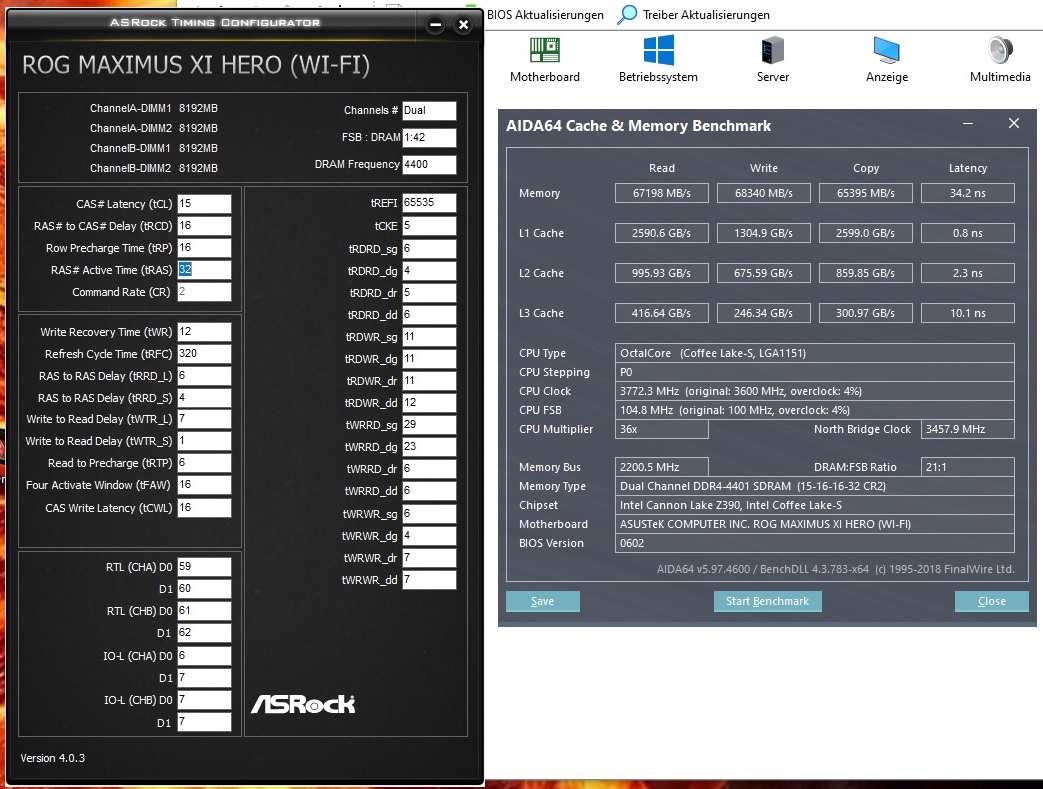Click the CAS# Latency (tCL) field
Viewport: 1043px width, 789px height.
click(x=204, y=204)
